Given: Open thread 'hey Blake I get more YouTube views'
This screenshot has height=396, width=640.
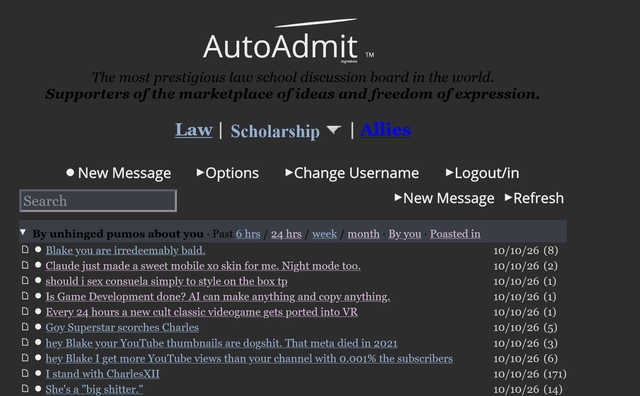Looking at the screenshot, I should (x=249, y=358).
